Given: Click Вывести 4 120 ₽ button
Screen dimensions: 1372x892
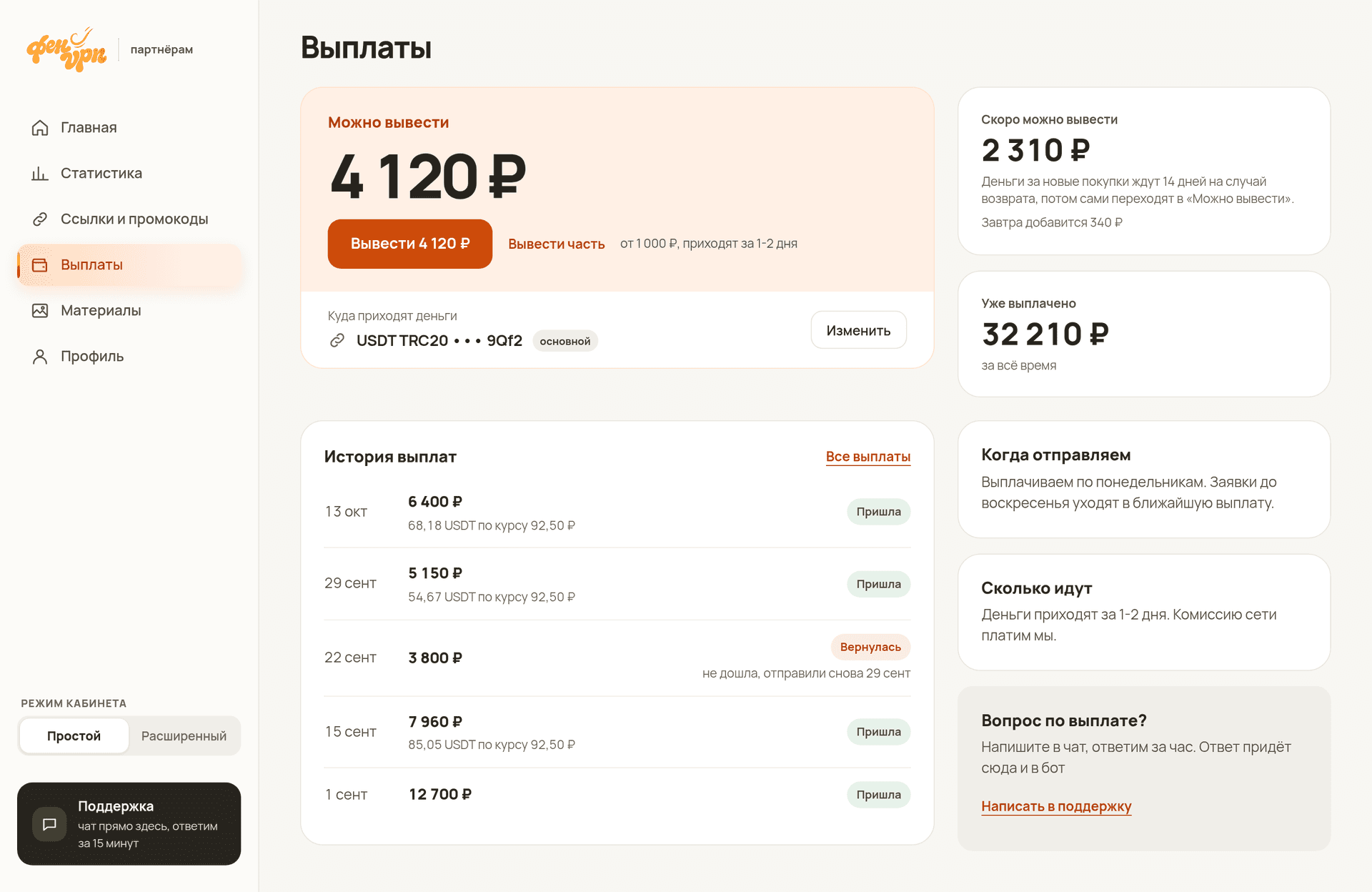Looking at the screenshot, I should pos(410,244).
